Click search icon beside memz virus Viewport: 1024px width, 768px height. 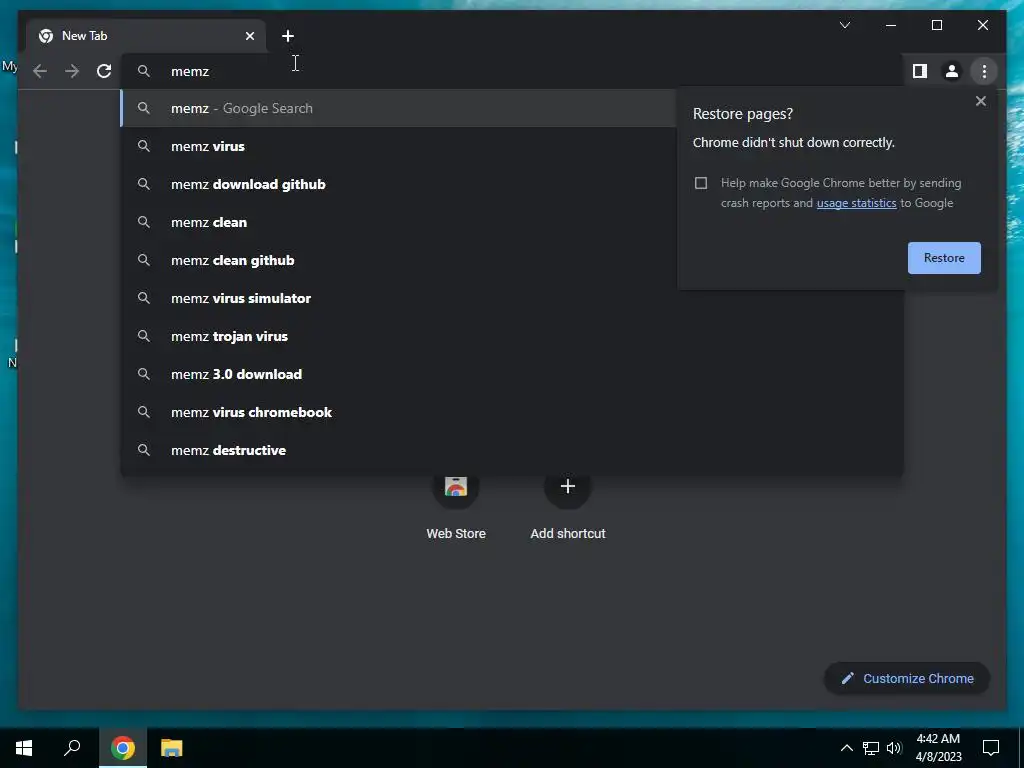pos(144,146)
